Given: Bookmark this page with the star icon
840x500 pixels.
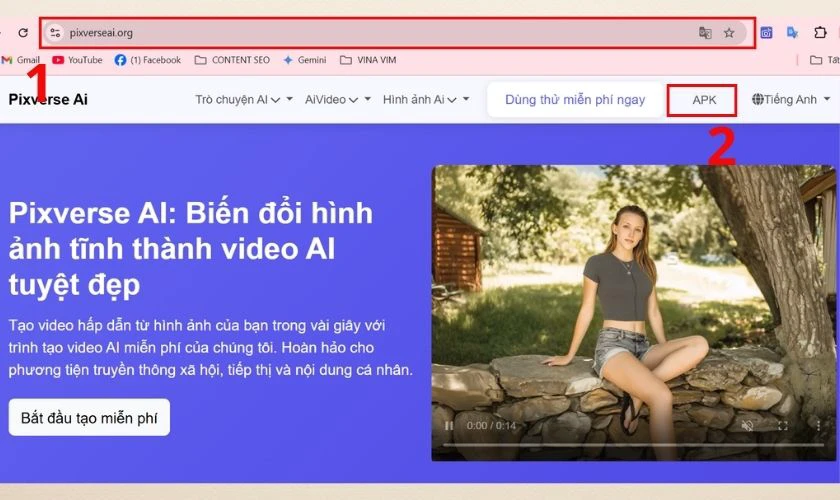Looking at the screenshot, I should click(729, 33).
